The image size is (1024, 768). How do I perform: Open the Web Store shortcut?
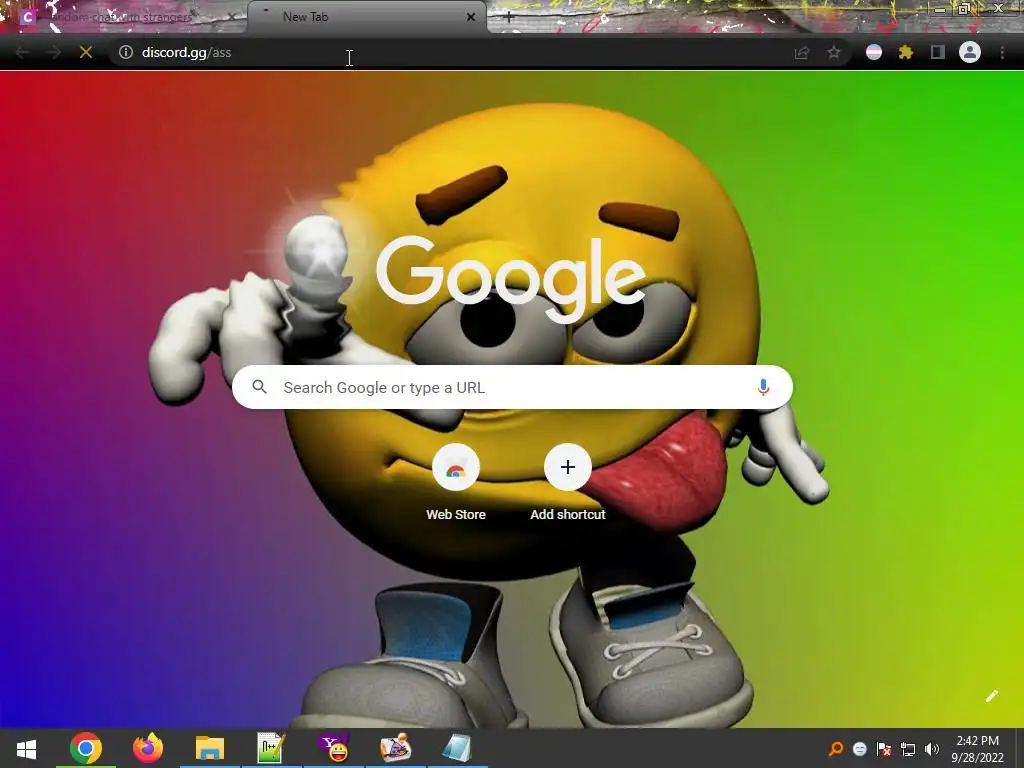pos(456,483)
